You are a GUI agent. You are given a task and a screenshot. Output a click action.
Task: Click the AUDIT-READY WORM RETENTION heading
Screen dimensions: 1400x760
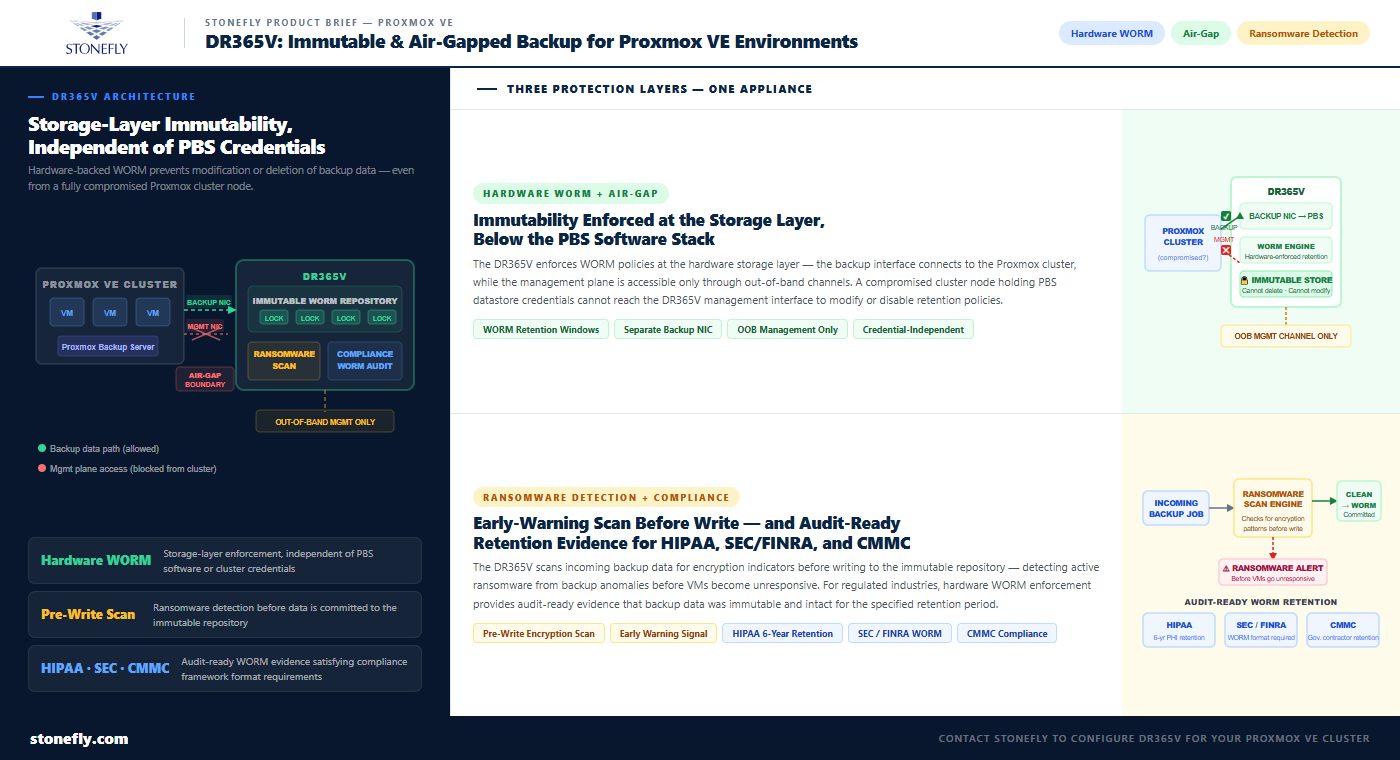(x=1260, y=602)
